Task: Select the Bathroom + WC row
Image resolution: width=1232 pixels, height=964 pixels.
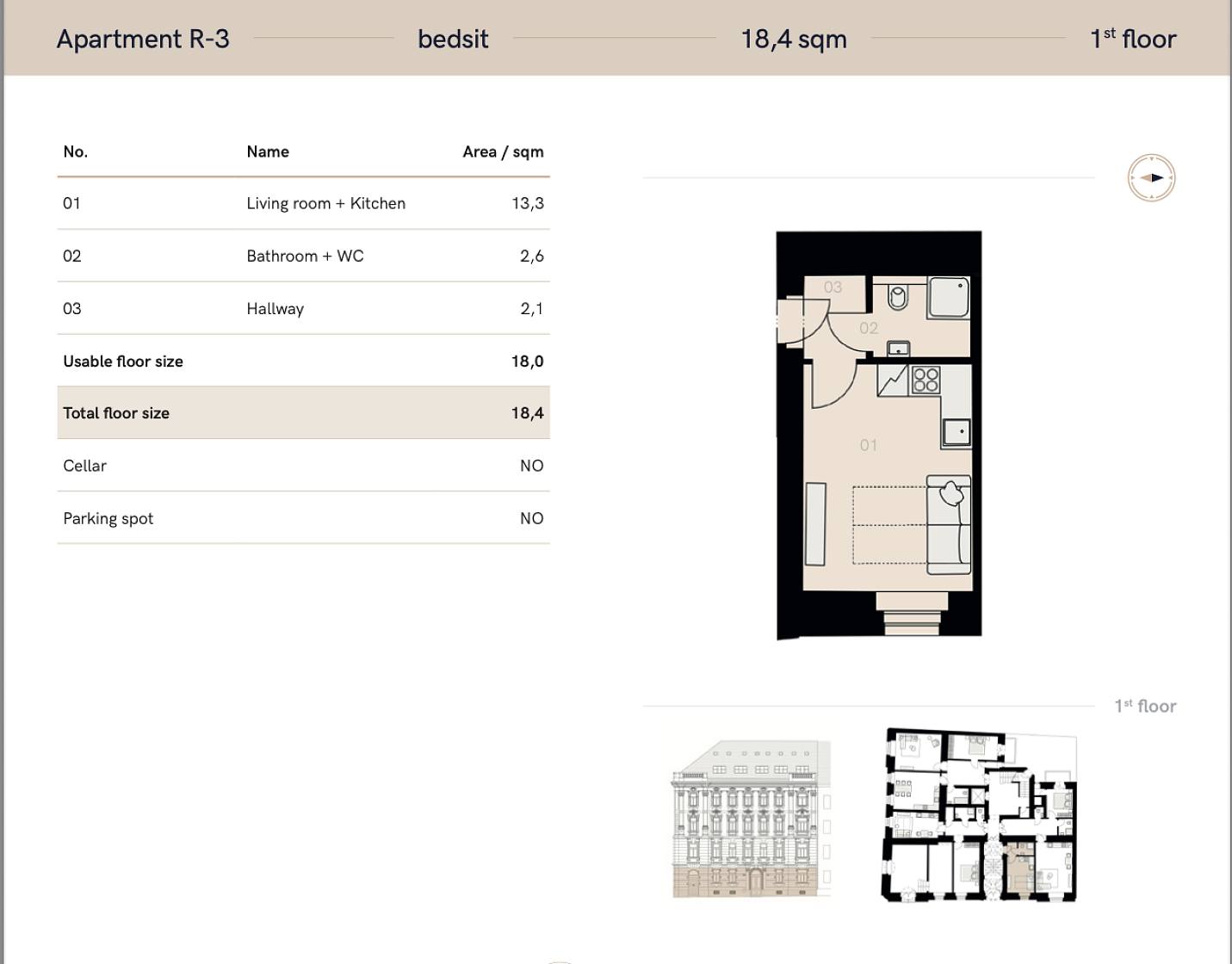Action: pyautogui.click(x=303, y=256)
